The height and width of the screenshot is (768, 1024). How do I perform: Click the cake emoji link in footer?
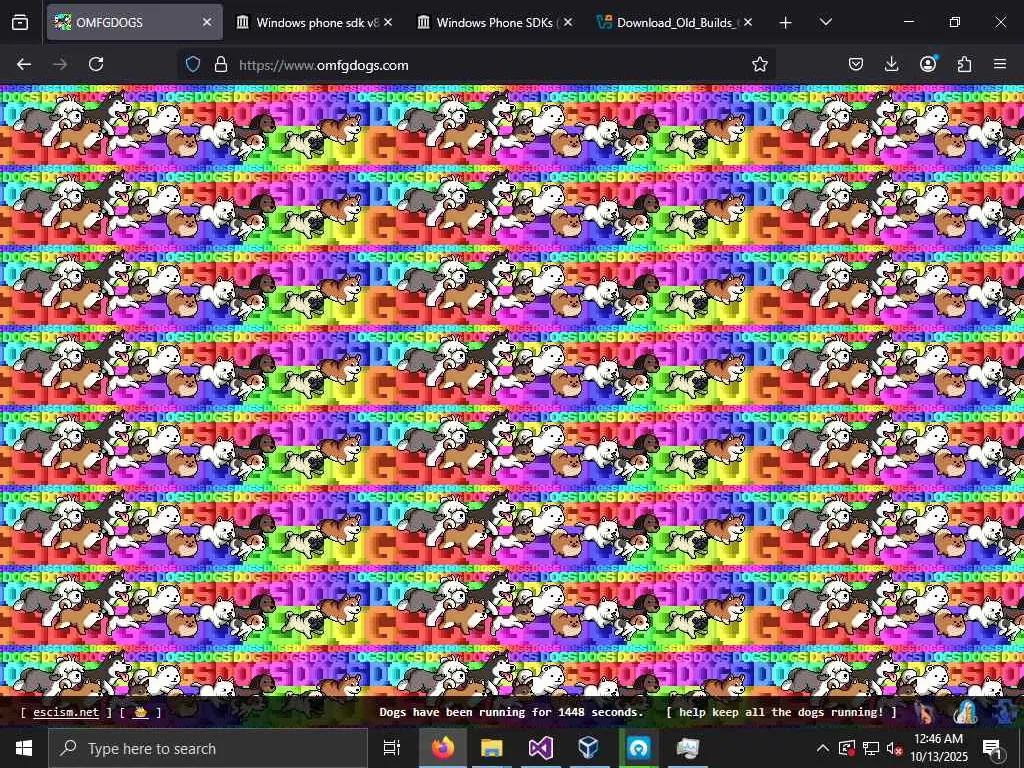click(140, 712)
